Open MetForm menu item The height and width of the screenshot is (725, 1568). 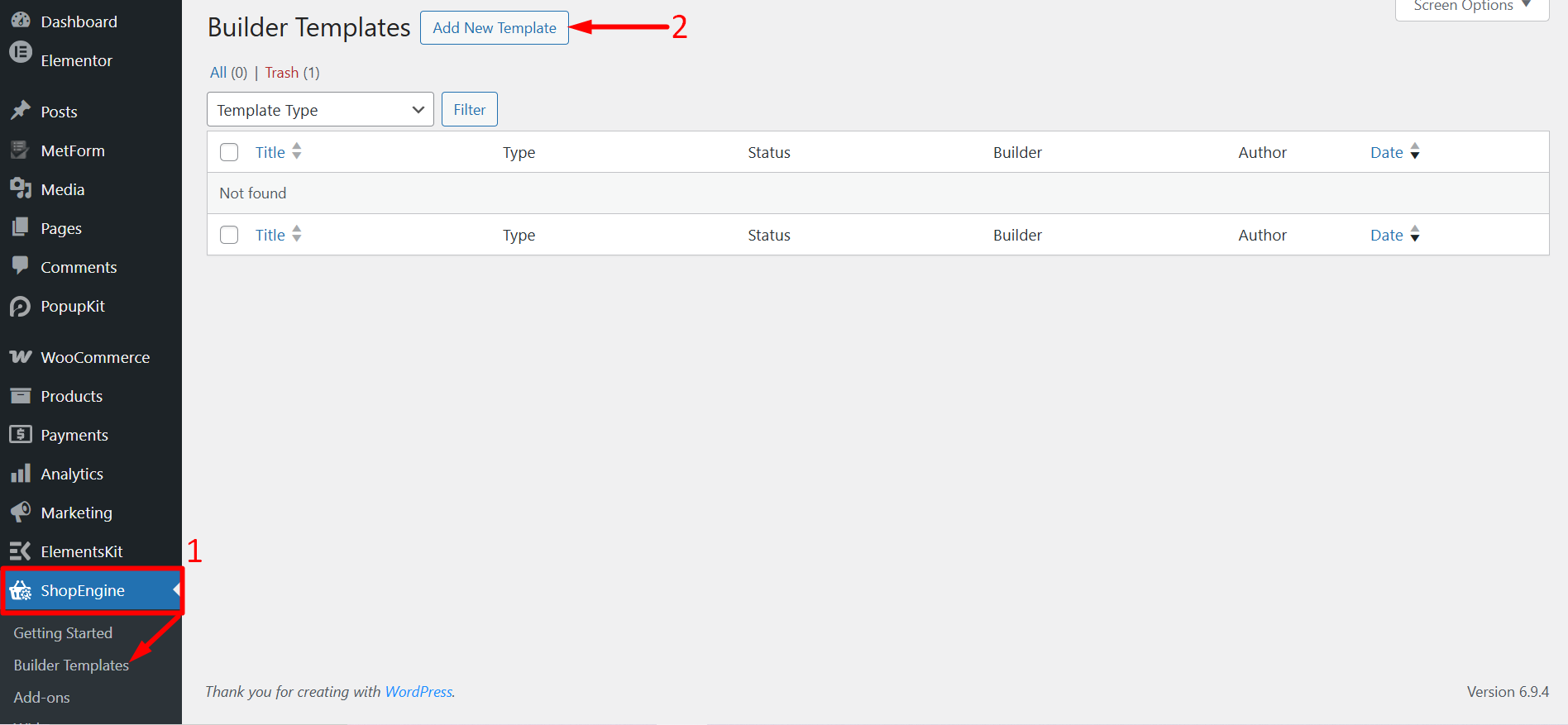(x=73, y=150)
